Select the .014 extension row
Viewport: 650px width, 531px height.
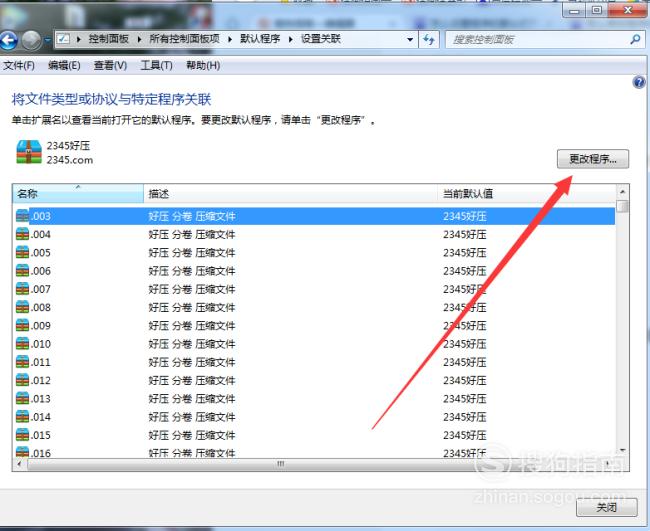(314, 417)
